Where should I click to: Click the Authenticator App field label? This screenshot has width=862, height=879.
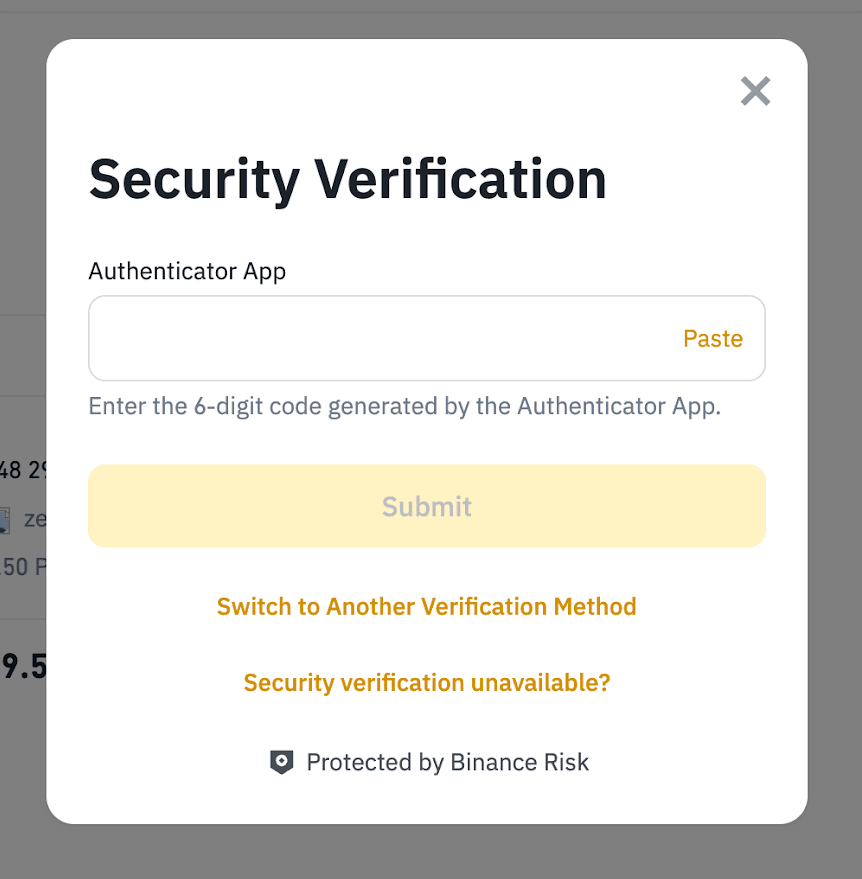click(x=187, y=271)
